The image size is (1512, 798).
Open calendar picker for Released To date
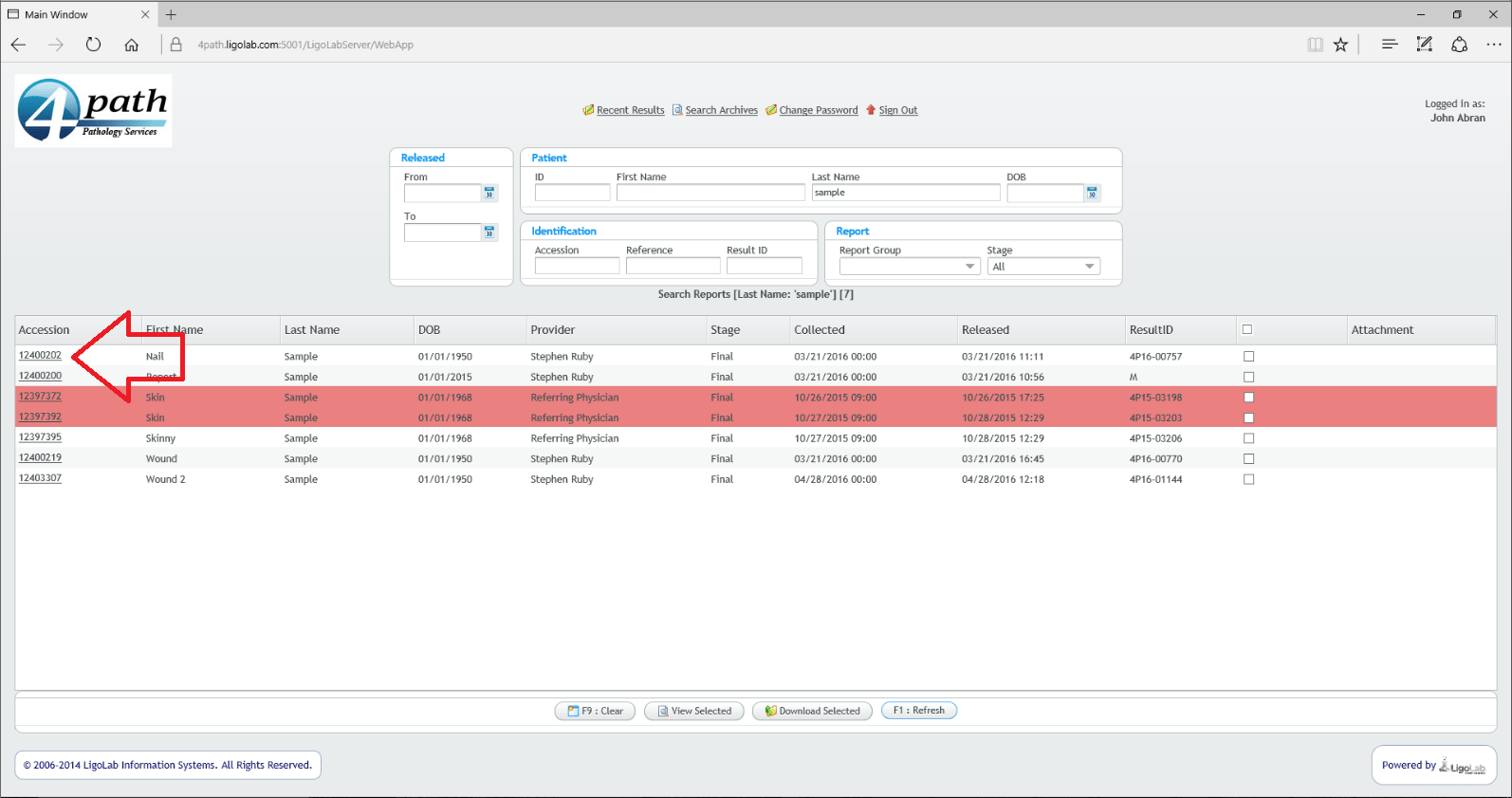point(489,232)
